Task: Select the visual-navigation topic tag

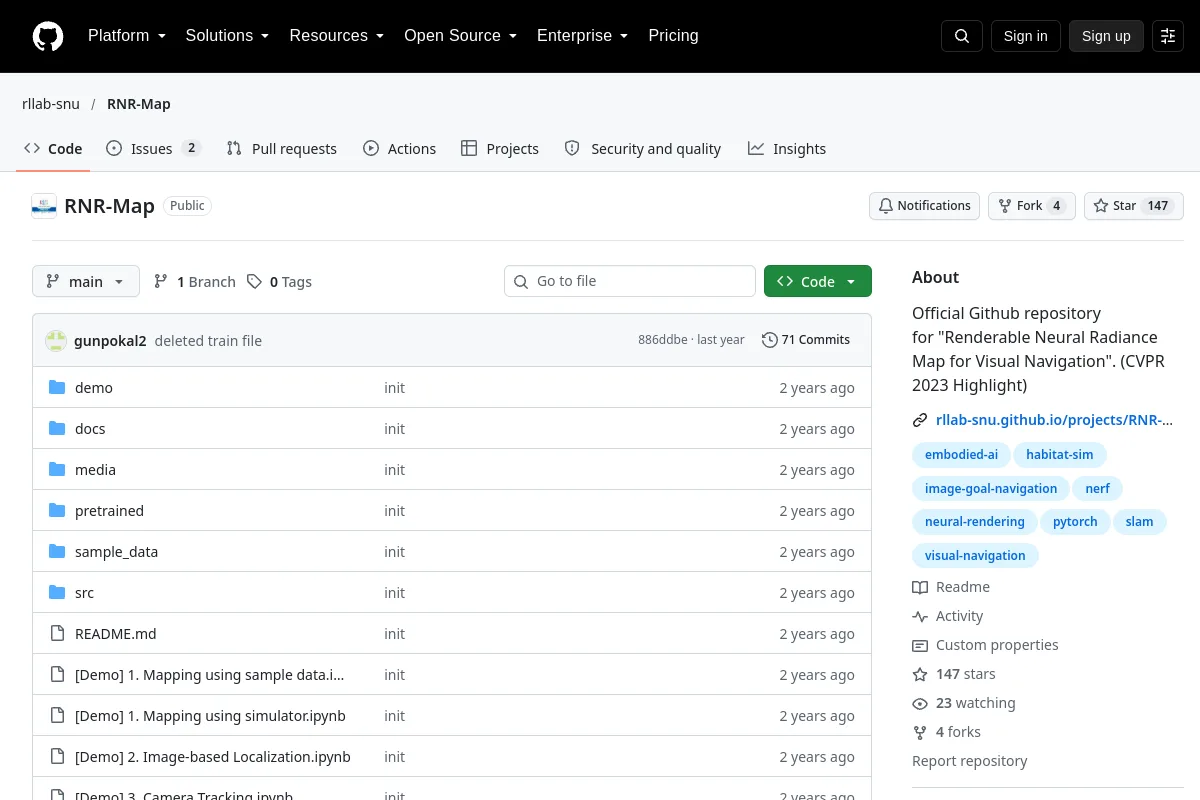Action: click(x=975, y=556)
